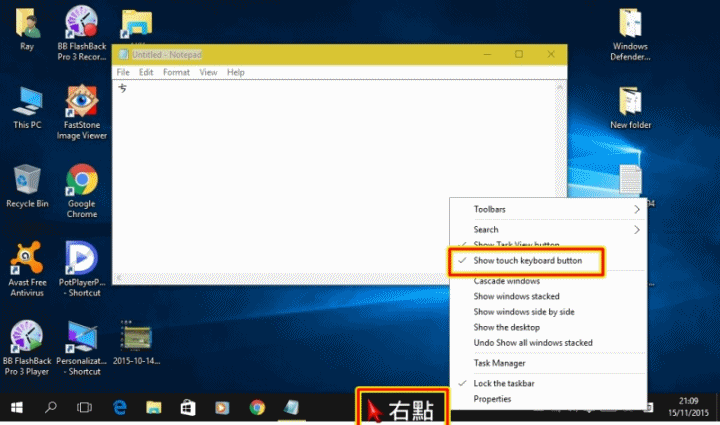Open the Windows Start menu

click(x=17, y=408)
